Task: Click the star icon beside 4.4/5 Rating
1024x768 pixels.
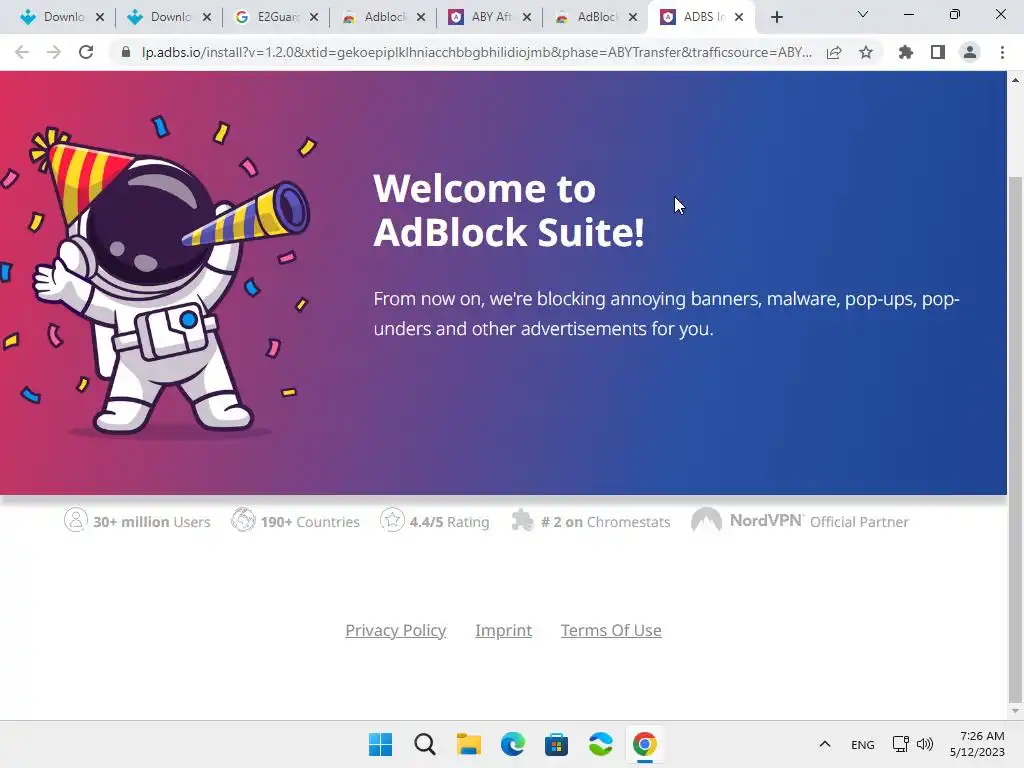Action: pos(392,520)
